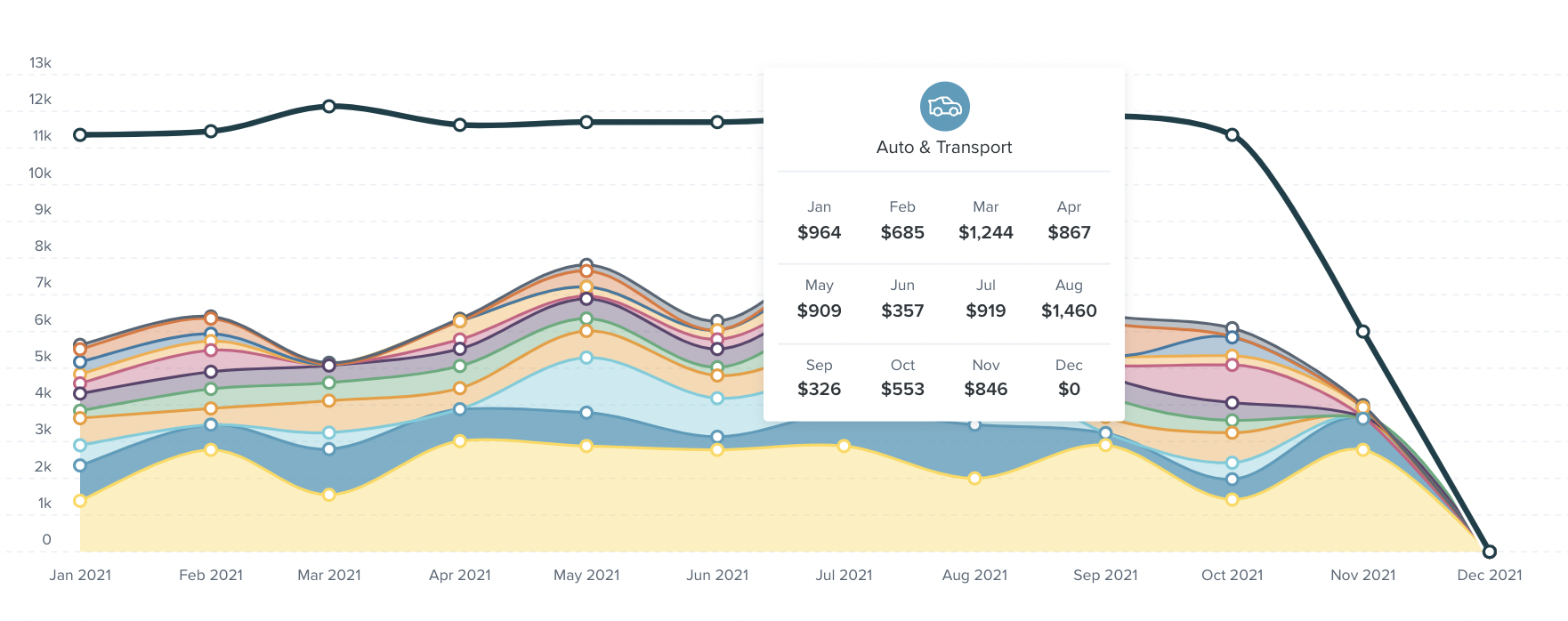The image size is (1568, 621).
Task: Click the Auto & Transport car icon
Action: coord(944,107)
